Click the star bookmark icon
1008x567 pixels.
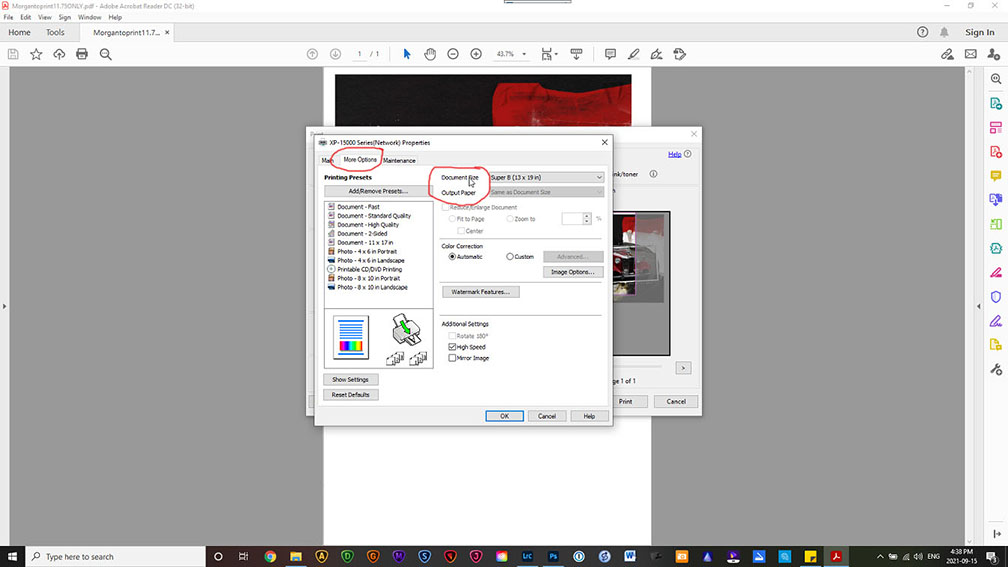click(36, 55)
